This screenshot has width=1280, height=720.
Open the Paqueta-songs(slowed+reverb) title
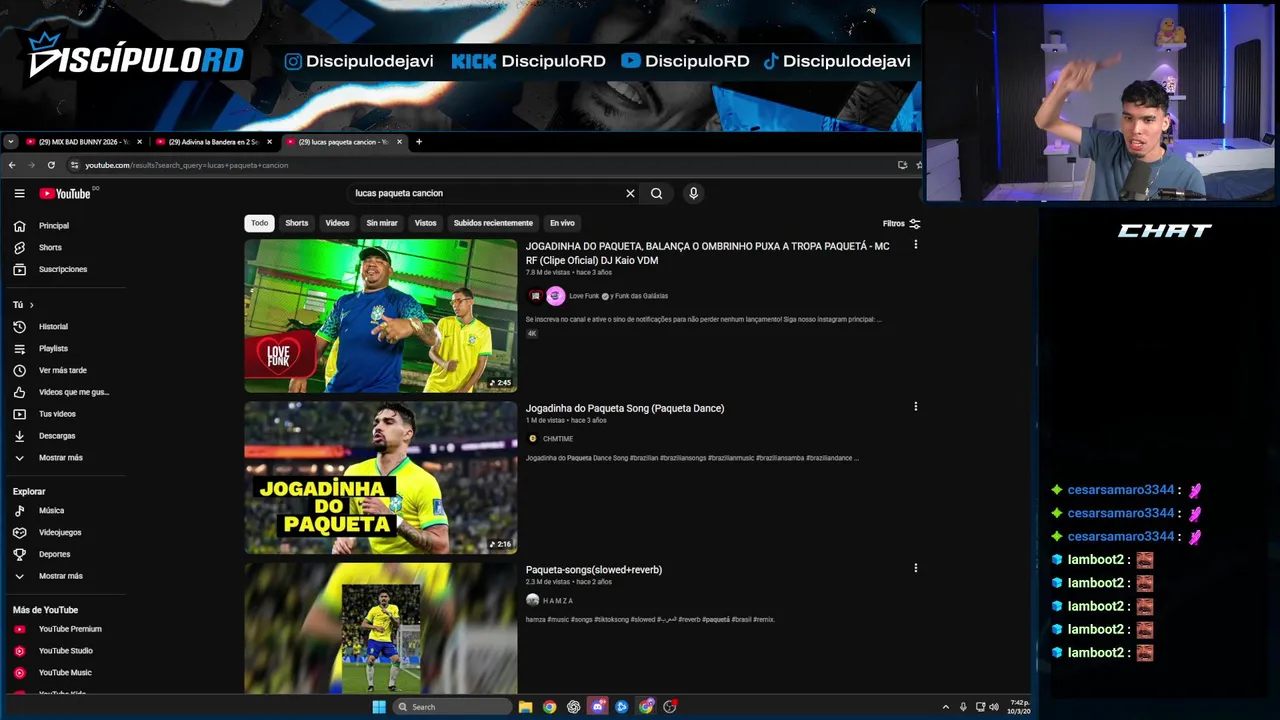tap(594, 570)
